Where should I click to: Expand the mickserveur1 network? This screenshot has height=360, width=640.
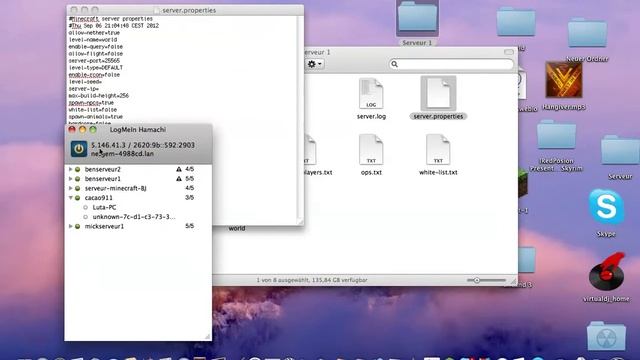pyautogui.click(x=71, y=226)
